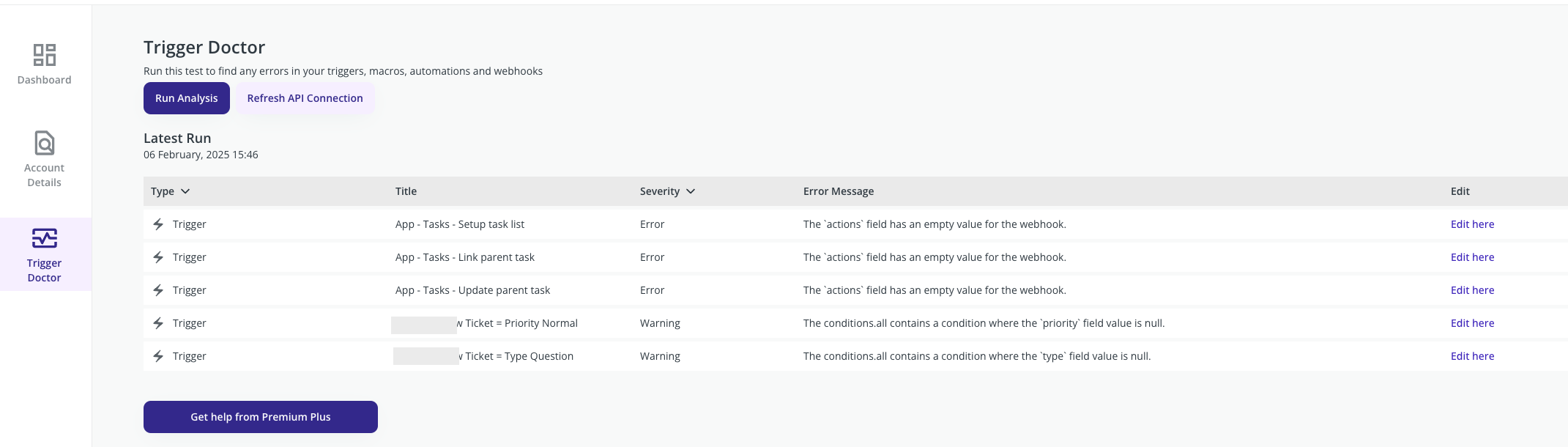Click empty actions message for Update parent task

click(x=935, y=290)
